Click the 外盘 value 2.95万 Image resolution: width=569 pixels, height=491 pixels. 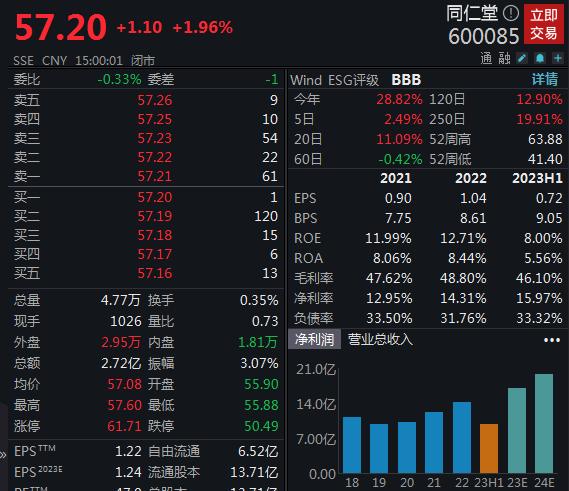(121, 342)
